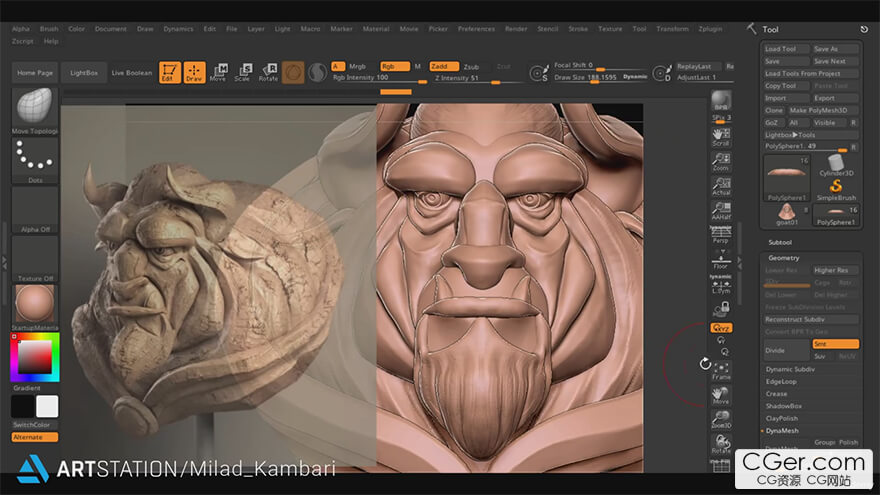Click the BPR render icon
Viewport: 880px width, 495px height.
pos(721,100)
